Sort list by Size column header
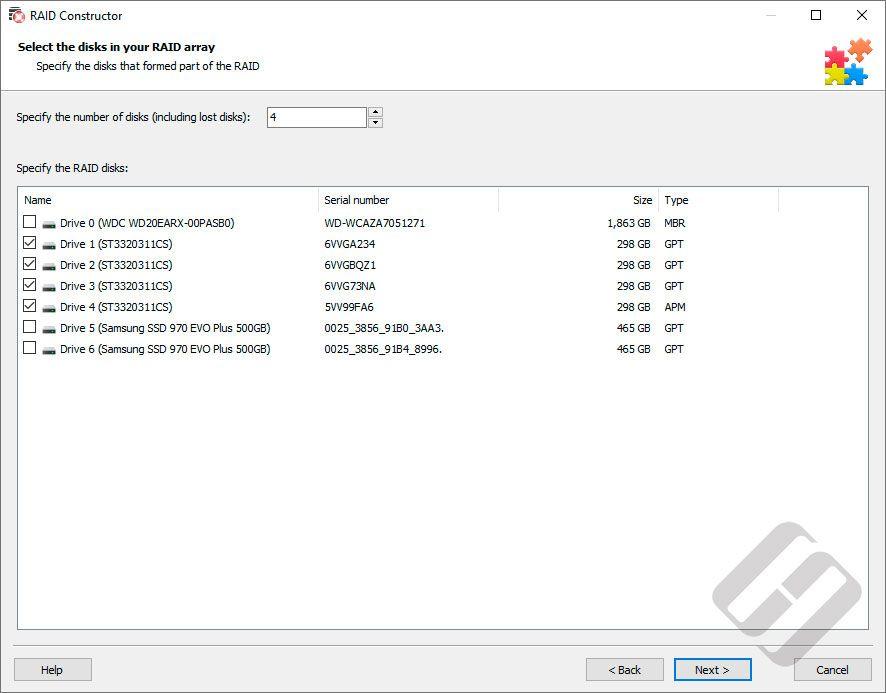Screen dimensions: 886x693 click(579, 200)
